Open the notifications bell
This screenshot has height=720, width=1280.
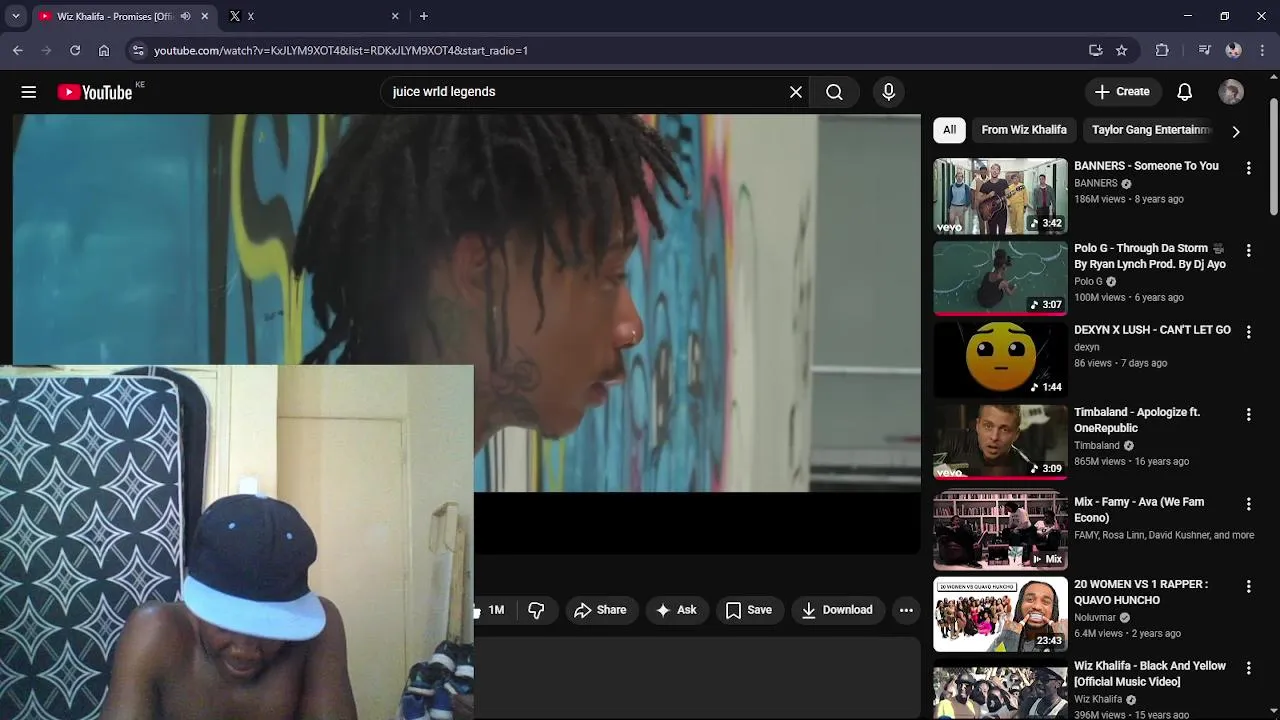1184,92
